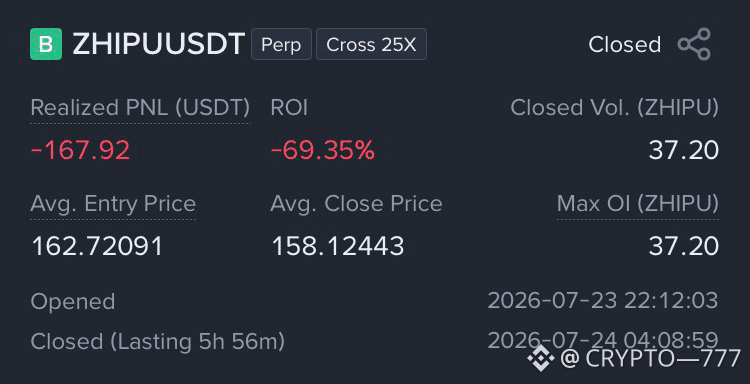Click the green B buy-side icon
The height and width of the screenshot is (384, 750).
click(x=46, y=44)
